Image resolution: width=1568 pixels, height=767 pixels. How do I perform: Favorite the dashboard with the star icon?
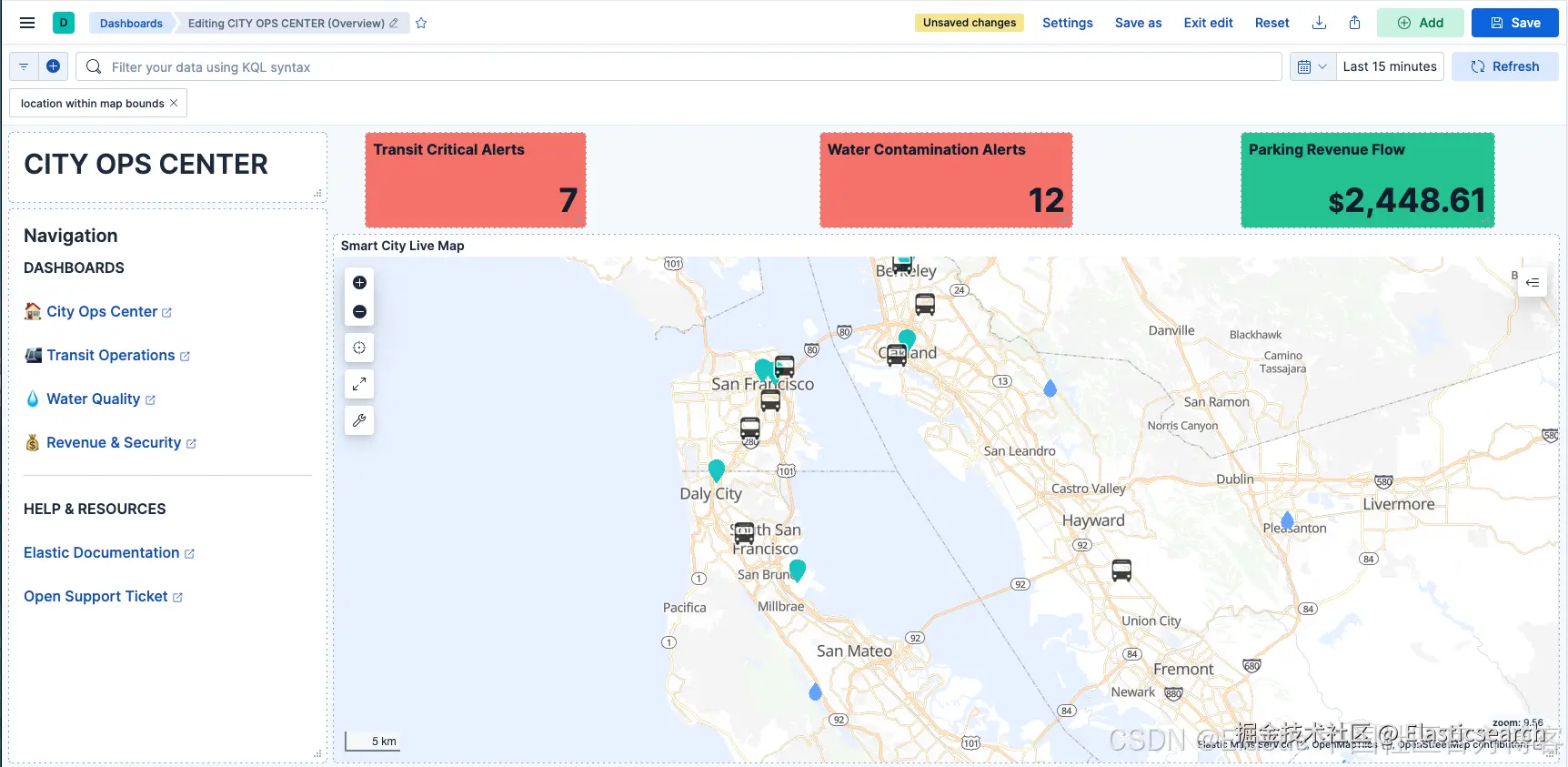421,23
